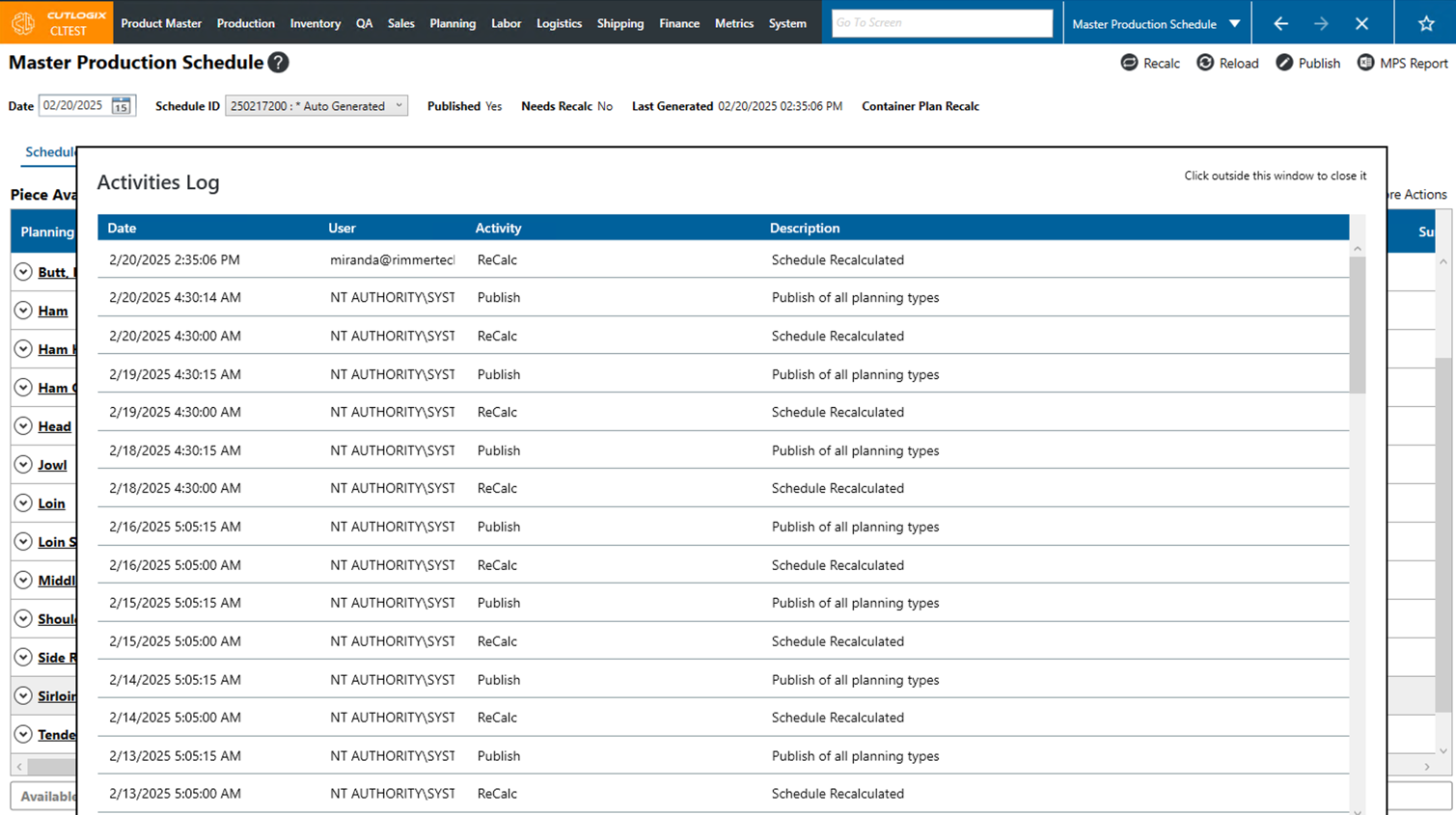Open help for Master Production Schedule
The height and width of the screenshot is (815, 1456).
pos(278,63)
